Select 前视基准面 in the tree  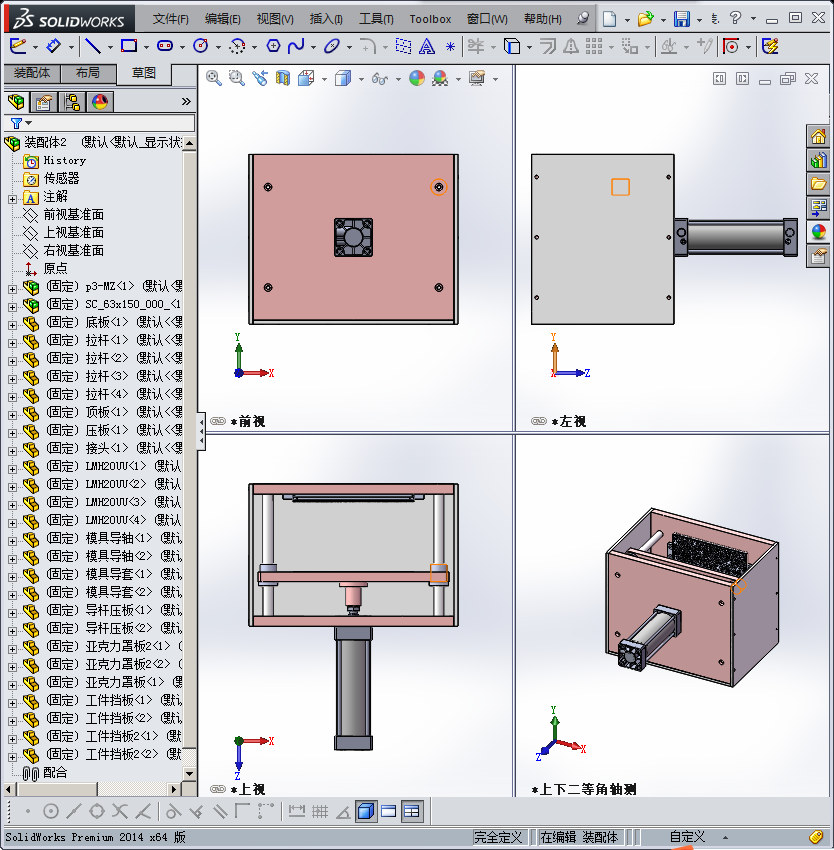tap(73, 215)
